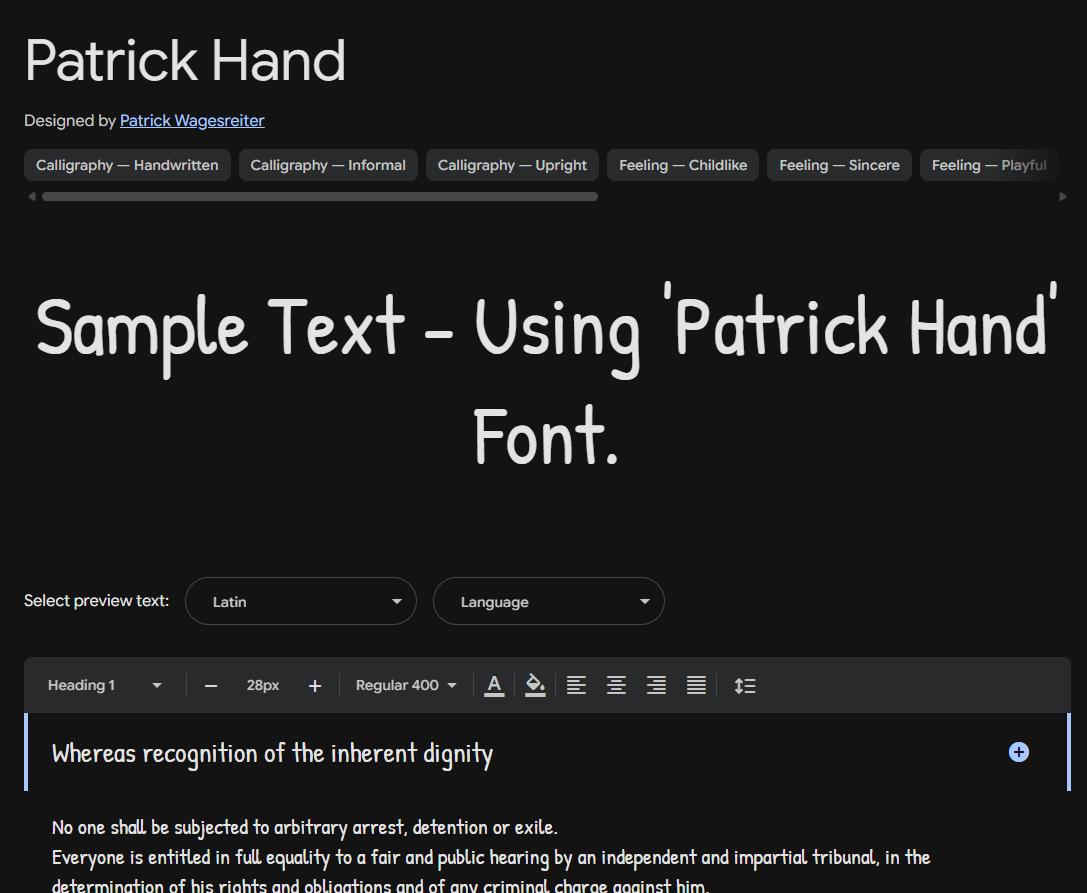Open Patrick Wagesreiter designer link
The height and width of the screenshot is (893, 1087).
pos(192,121)
